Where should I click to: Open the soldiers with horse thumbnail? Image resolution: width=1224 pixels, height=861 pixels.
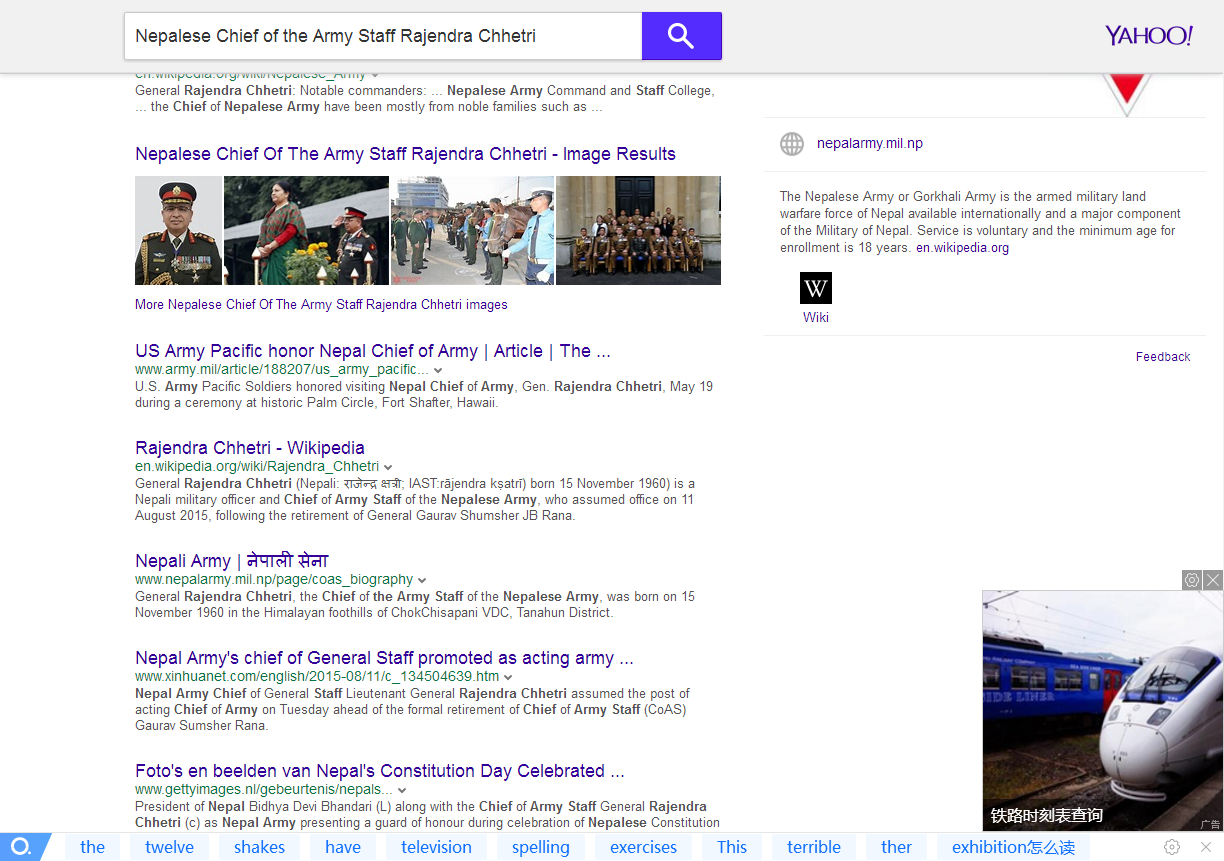472,231
